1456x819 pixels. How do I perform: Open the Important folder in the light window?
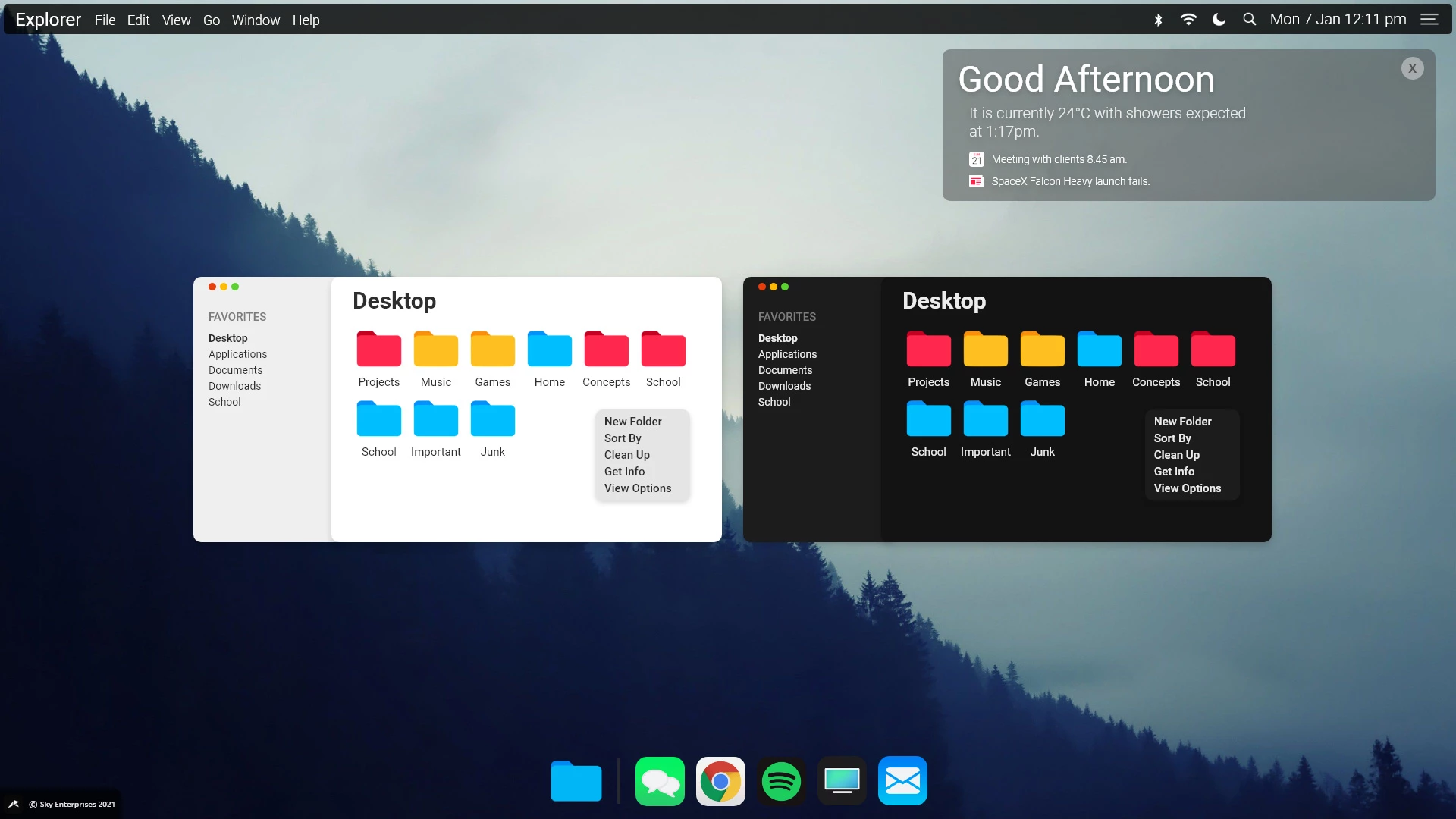435,419
